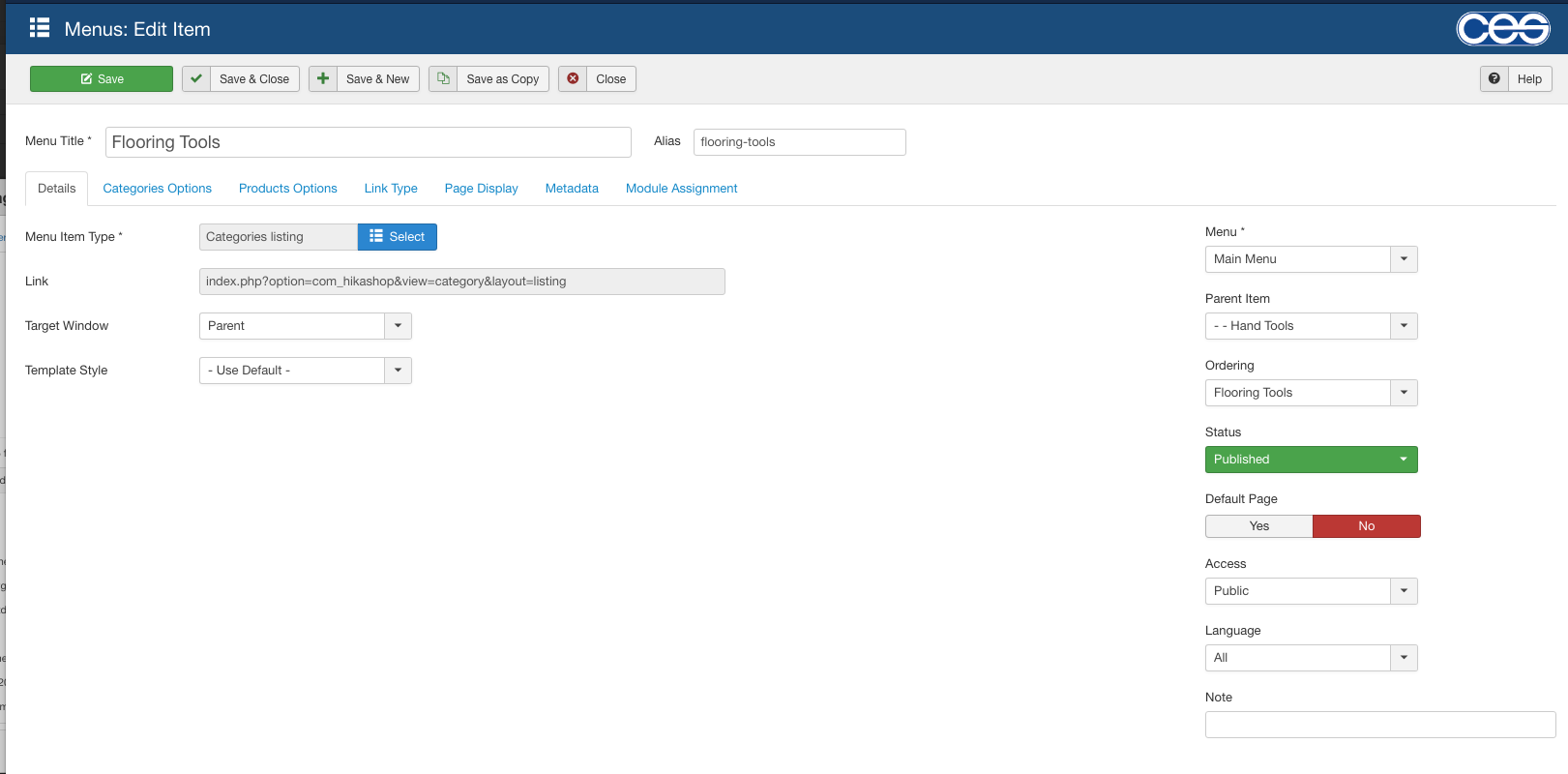Open the Page Display tab
This screenshot has width=1568, height=774.
coord(482,189)
